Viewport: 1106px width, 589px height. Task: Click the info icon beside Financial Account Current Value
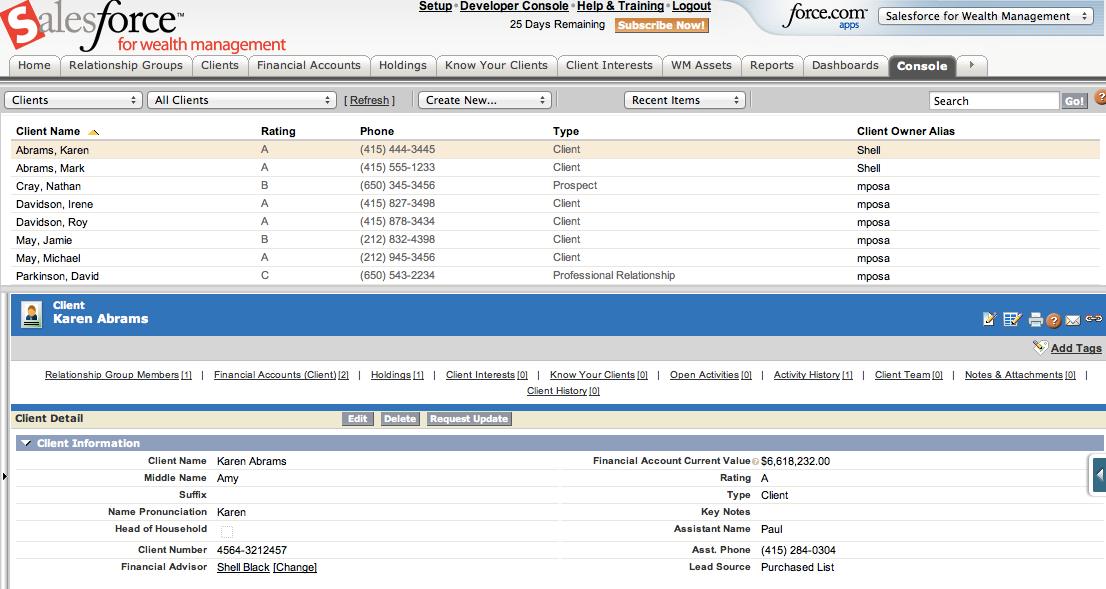coord(755,462)
